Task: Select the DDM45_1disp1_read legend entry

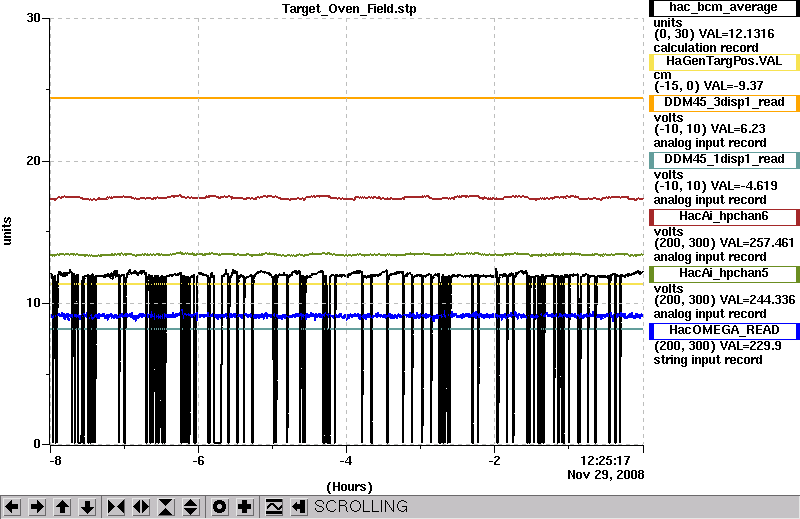Action: click(723, 159)
